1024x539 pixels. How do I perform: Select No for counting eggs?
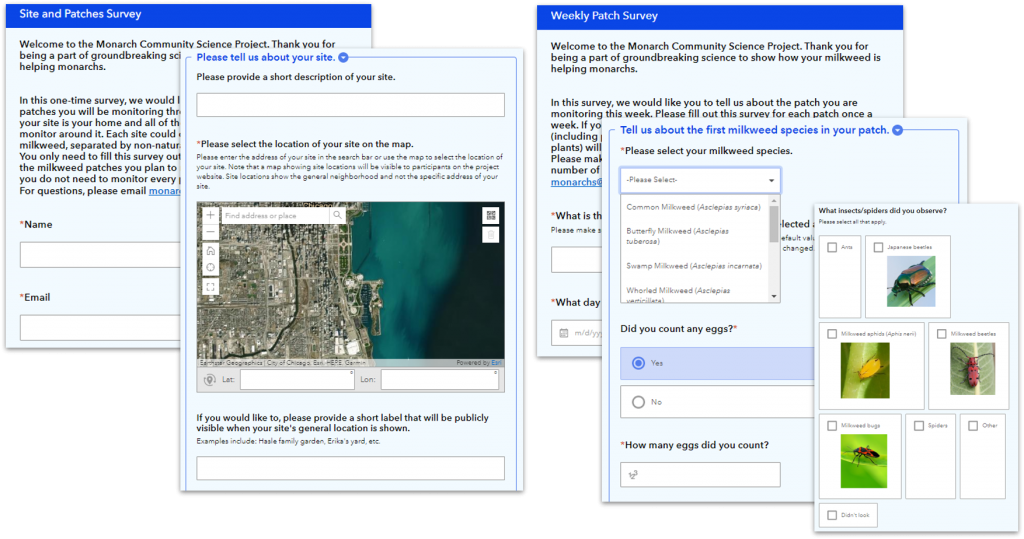coord(716,402)
